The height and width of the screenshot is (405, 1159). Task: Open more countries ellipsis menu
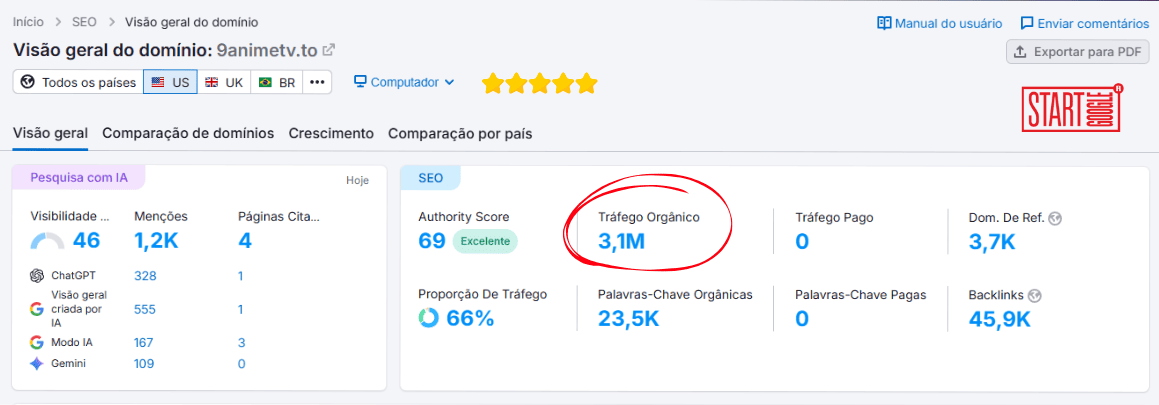317,83
